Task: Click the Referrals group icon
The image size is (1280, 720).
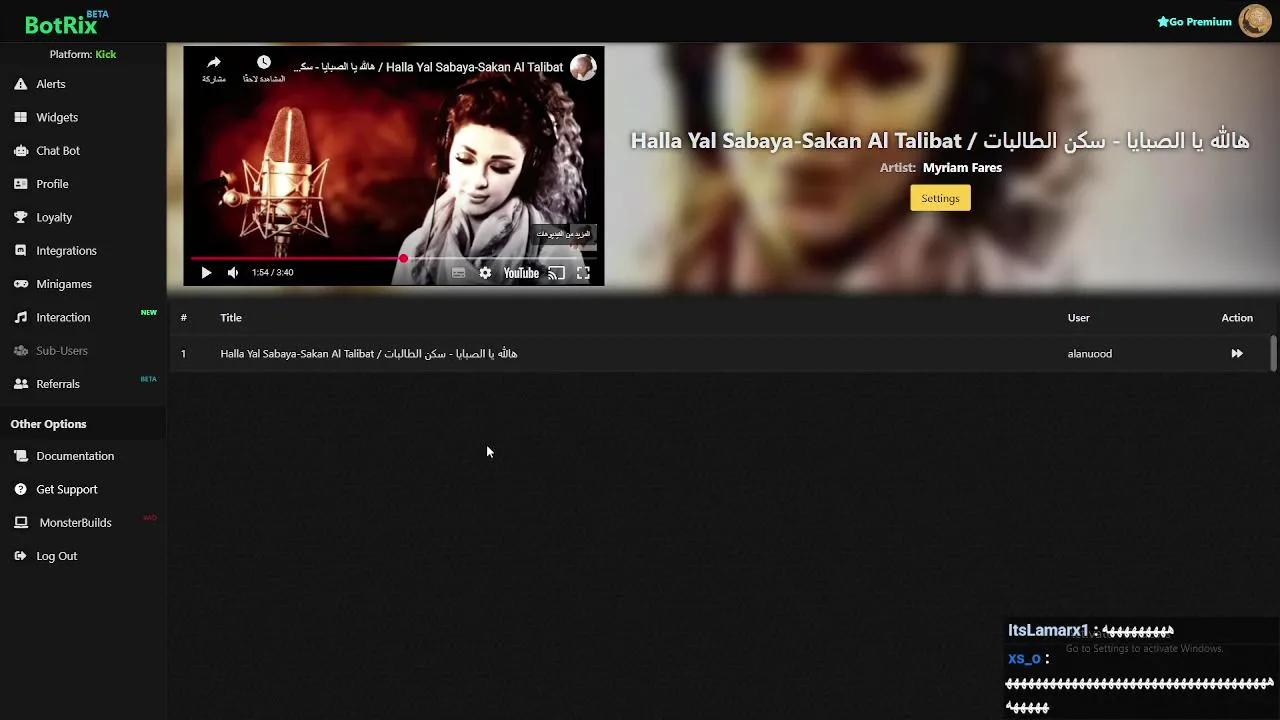Action: click(x=20, y=384)
